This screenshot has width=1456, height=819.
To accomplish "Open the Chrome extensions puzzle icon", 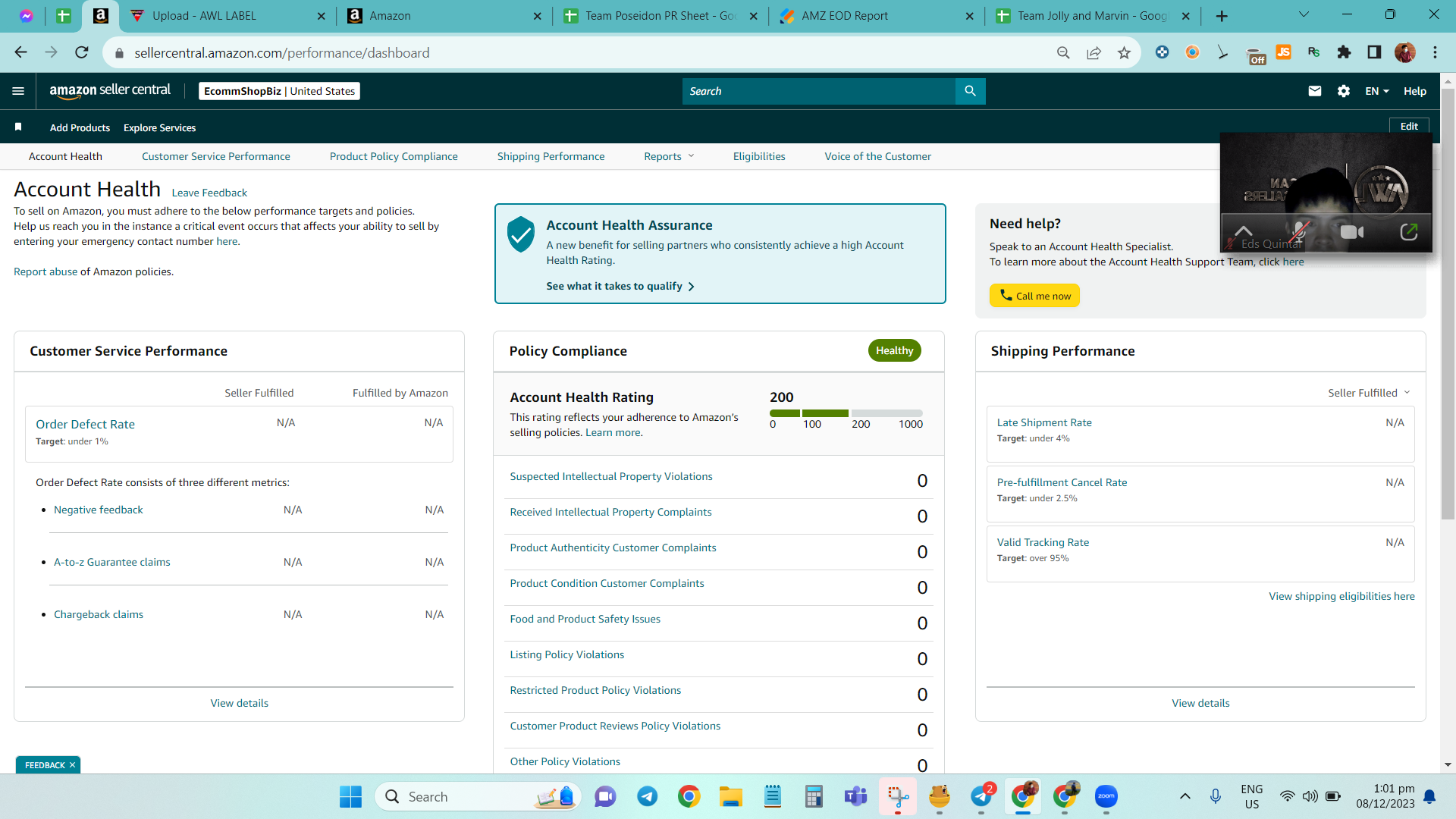I will tap(1344, 52).
